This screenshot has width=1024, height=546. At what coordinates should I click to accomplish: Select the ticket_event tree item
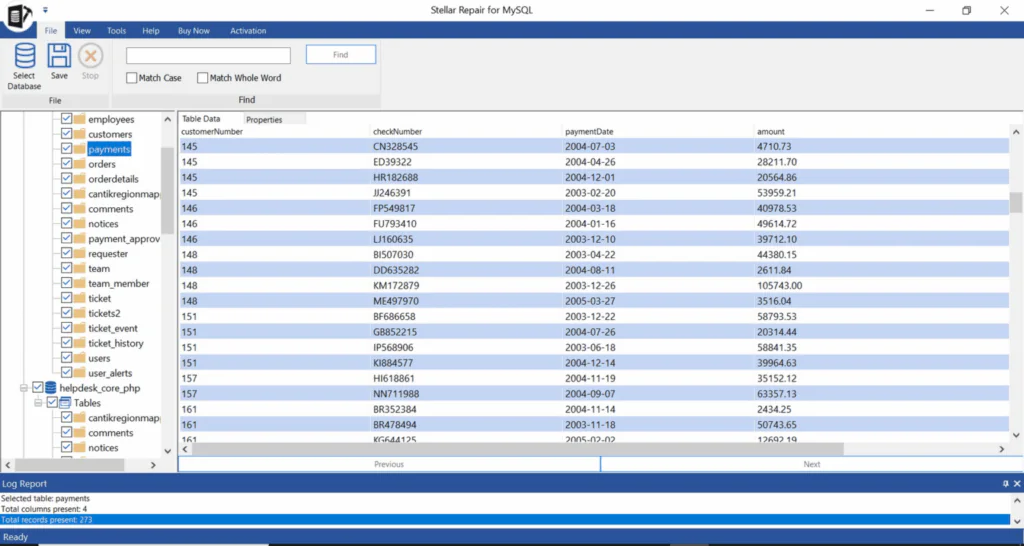[x=113, y=328]
